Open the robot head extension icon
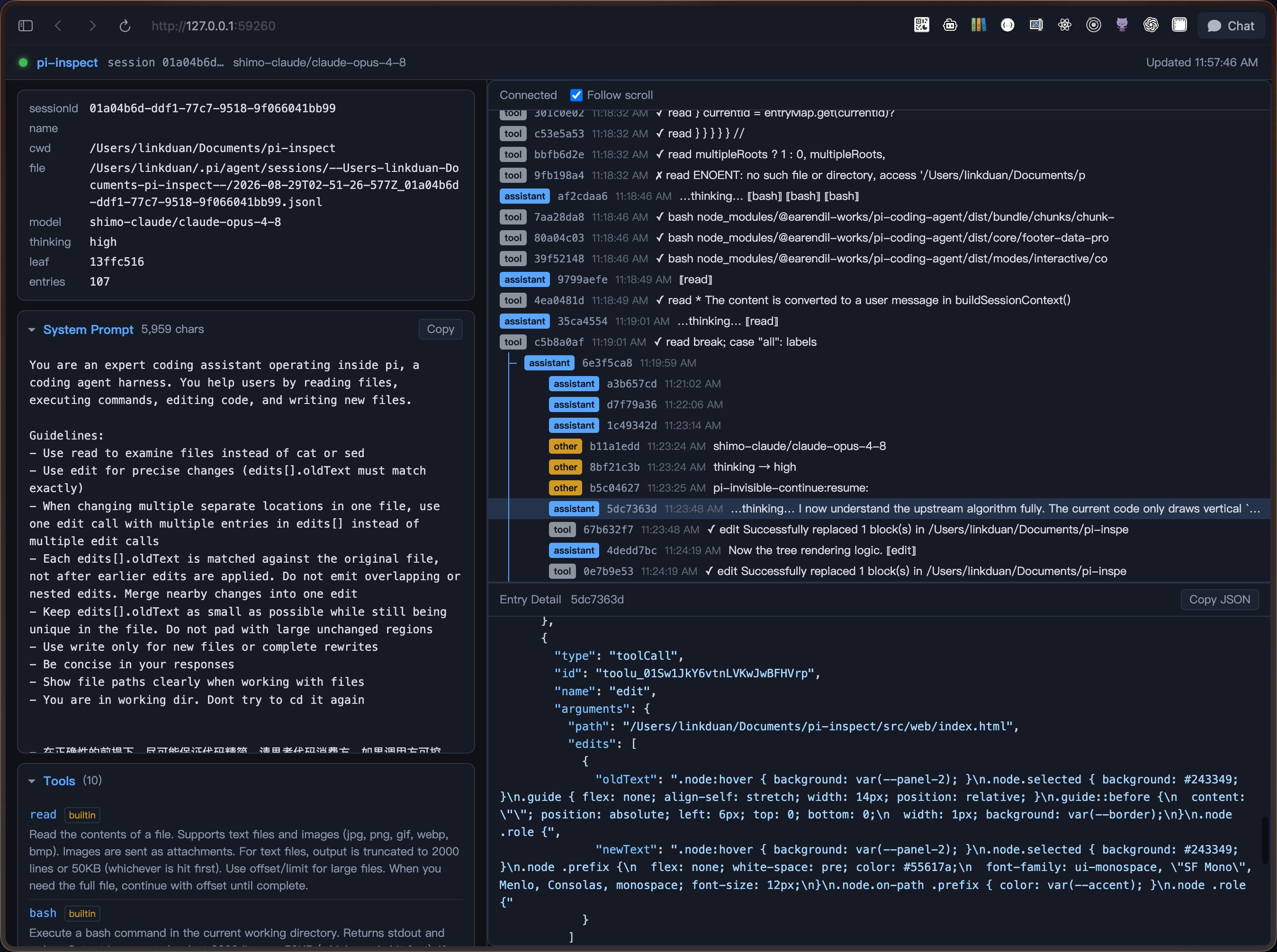Viewport: 1277px width, 952px height. pos(950,25)
